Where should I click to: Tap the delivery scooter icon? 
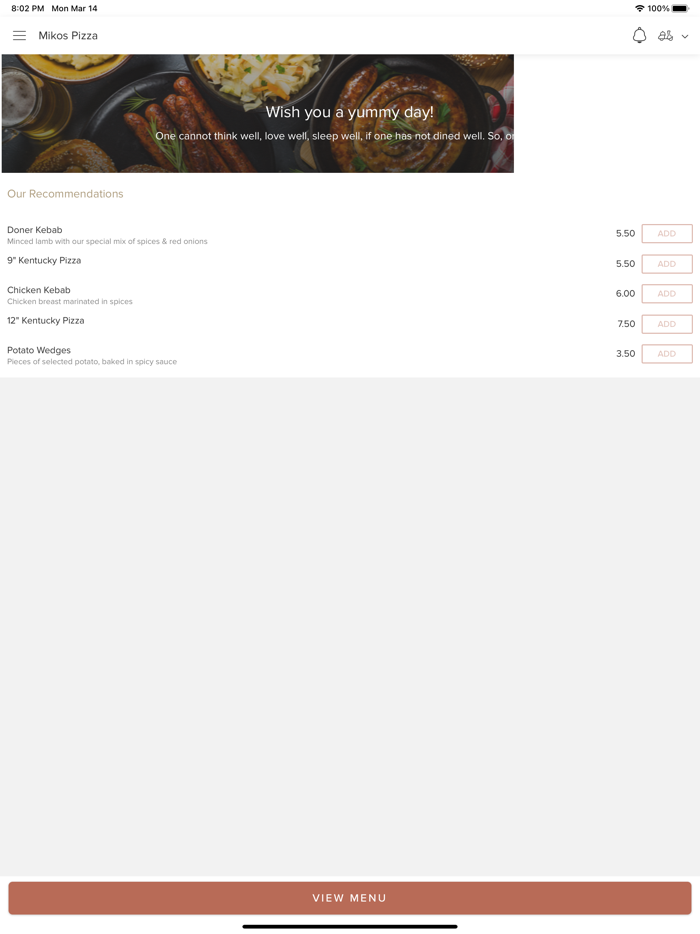click(665, 36)
